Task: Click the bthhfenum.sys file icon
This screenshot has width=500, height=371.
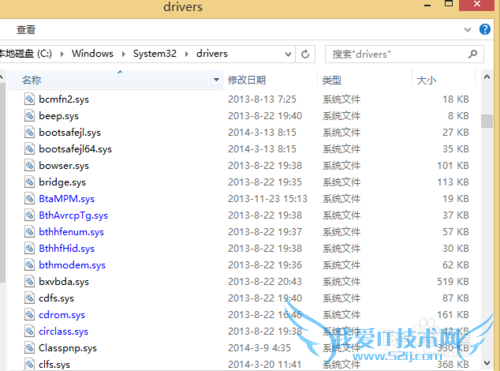Action: pos(29,232)
